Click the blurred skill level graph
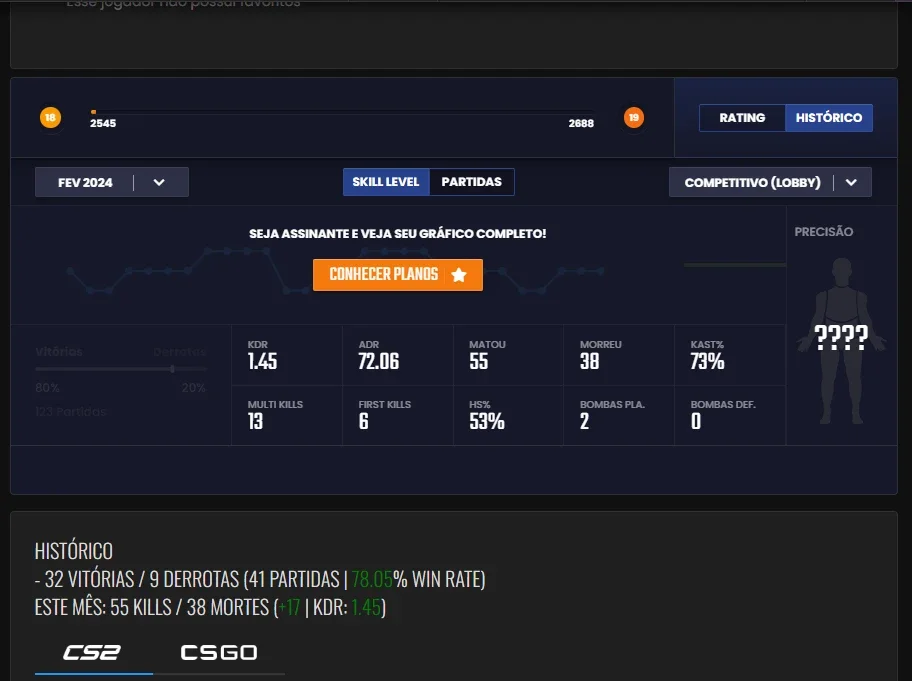 coord(336,270)
